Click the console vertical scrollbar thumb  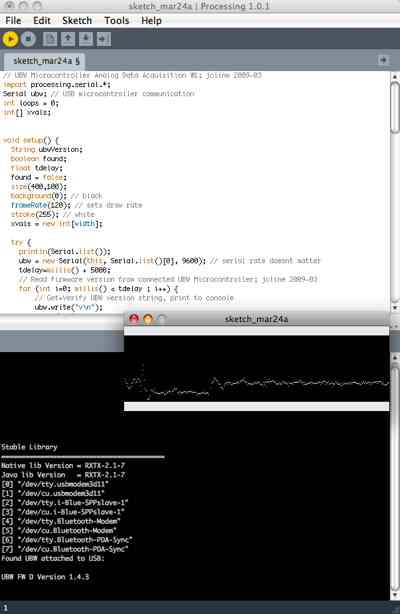point(395,478)
